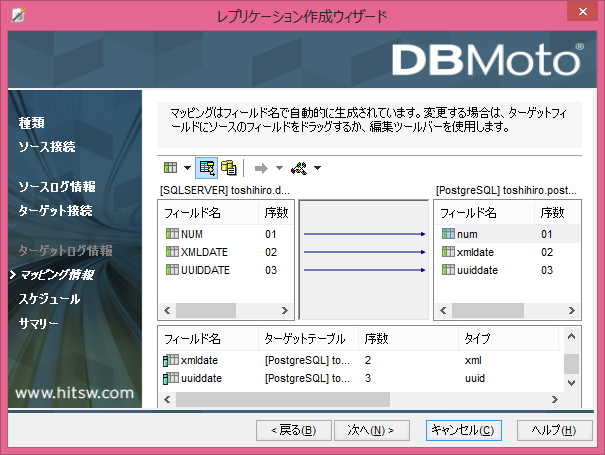The image size is (605, 455).
Task: Select マッピング情報 step in sidebar
Action: tap(57, 275)
